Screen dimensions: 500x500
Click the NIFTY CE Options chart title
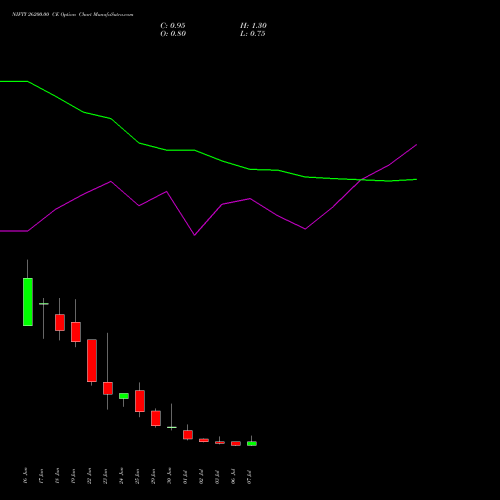(73, 15)
